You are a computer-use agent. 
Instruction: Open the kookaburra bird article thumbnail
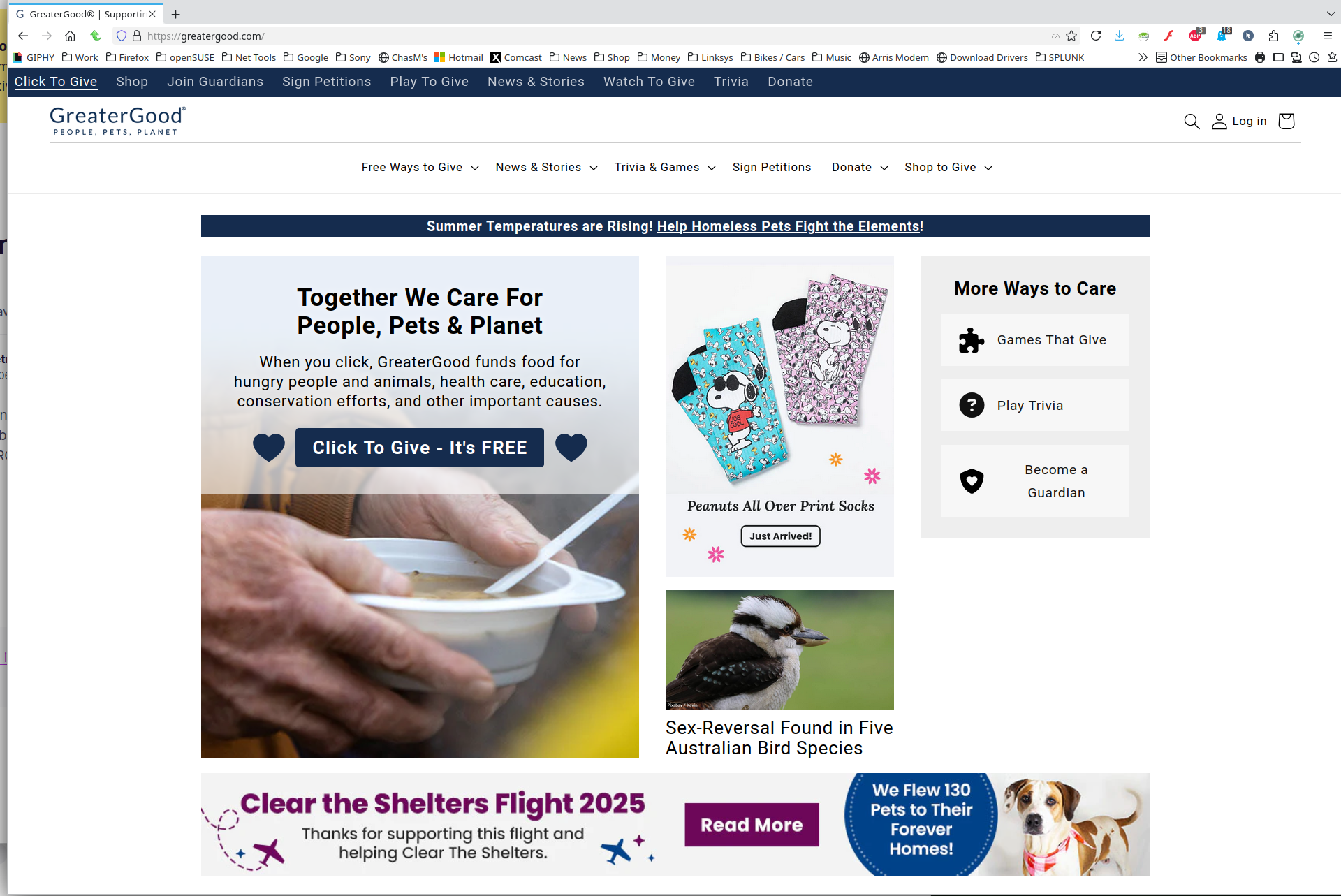779,649
